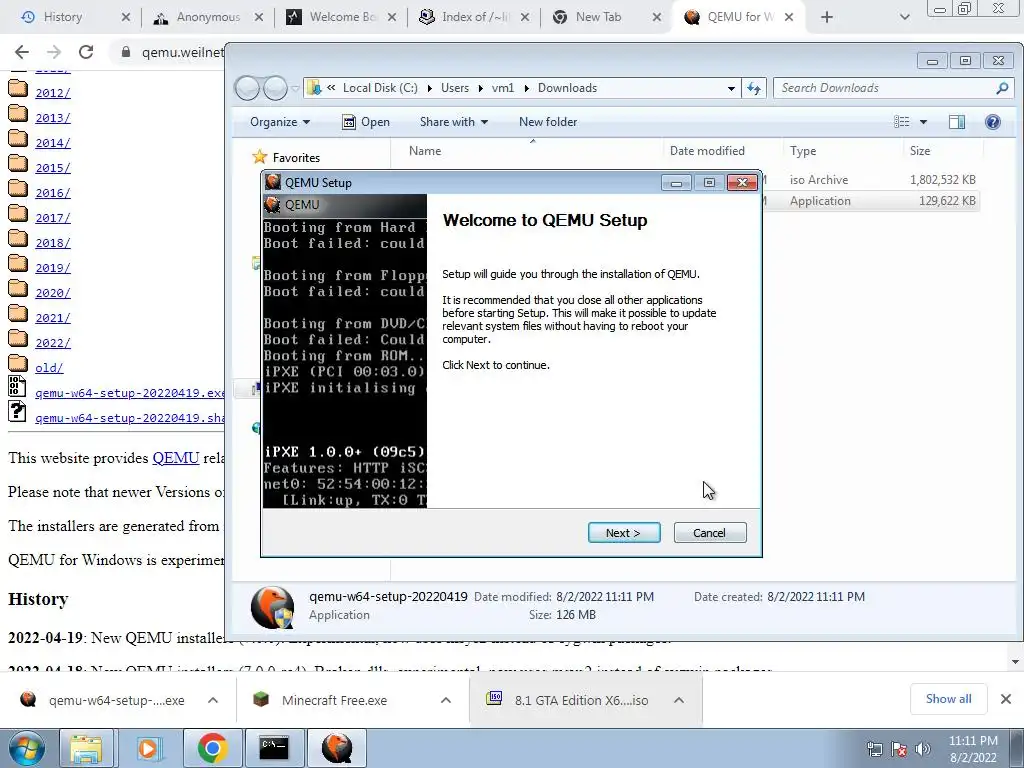Click volume speaker icon in system tray

click(923, 749)
